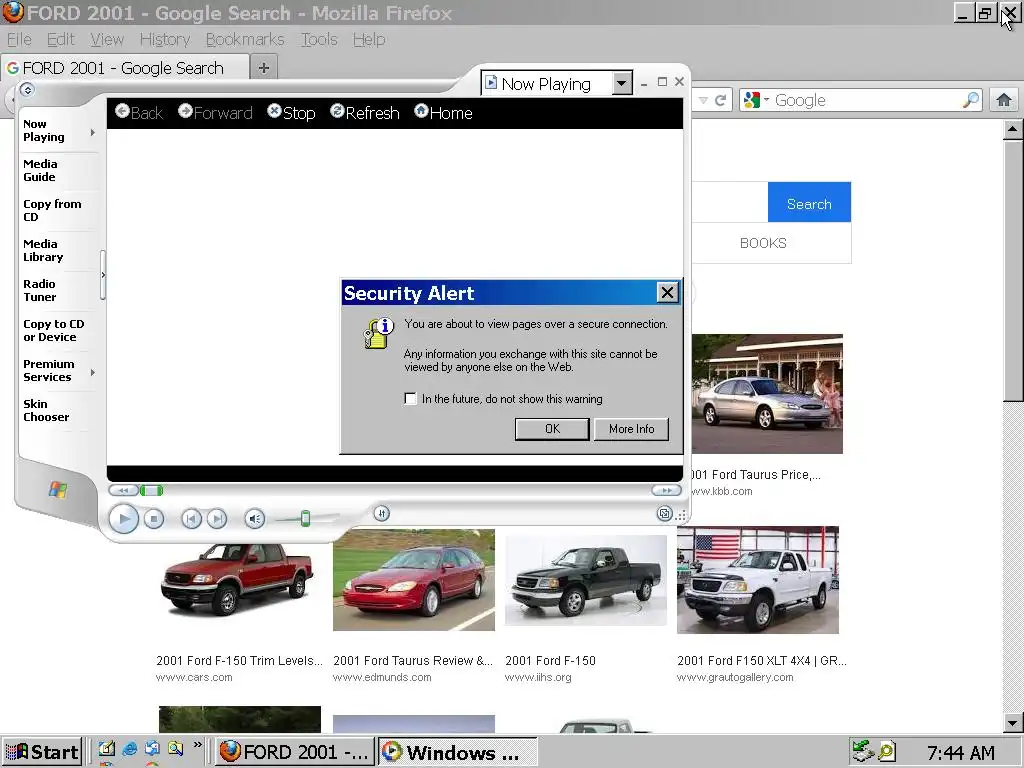
Task: Open Firefox History menu
Action: 165,39
